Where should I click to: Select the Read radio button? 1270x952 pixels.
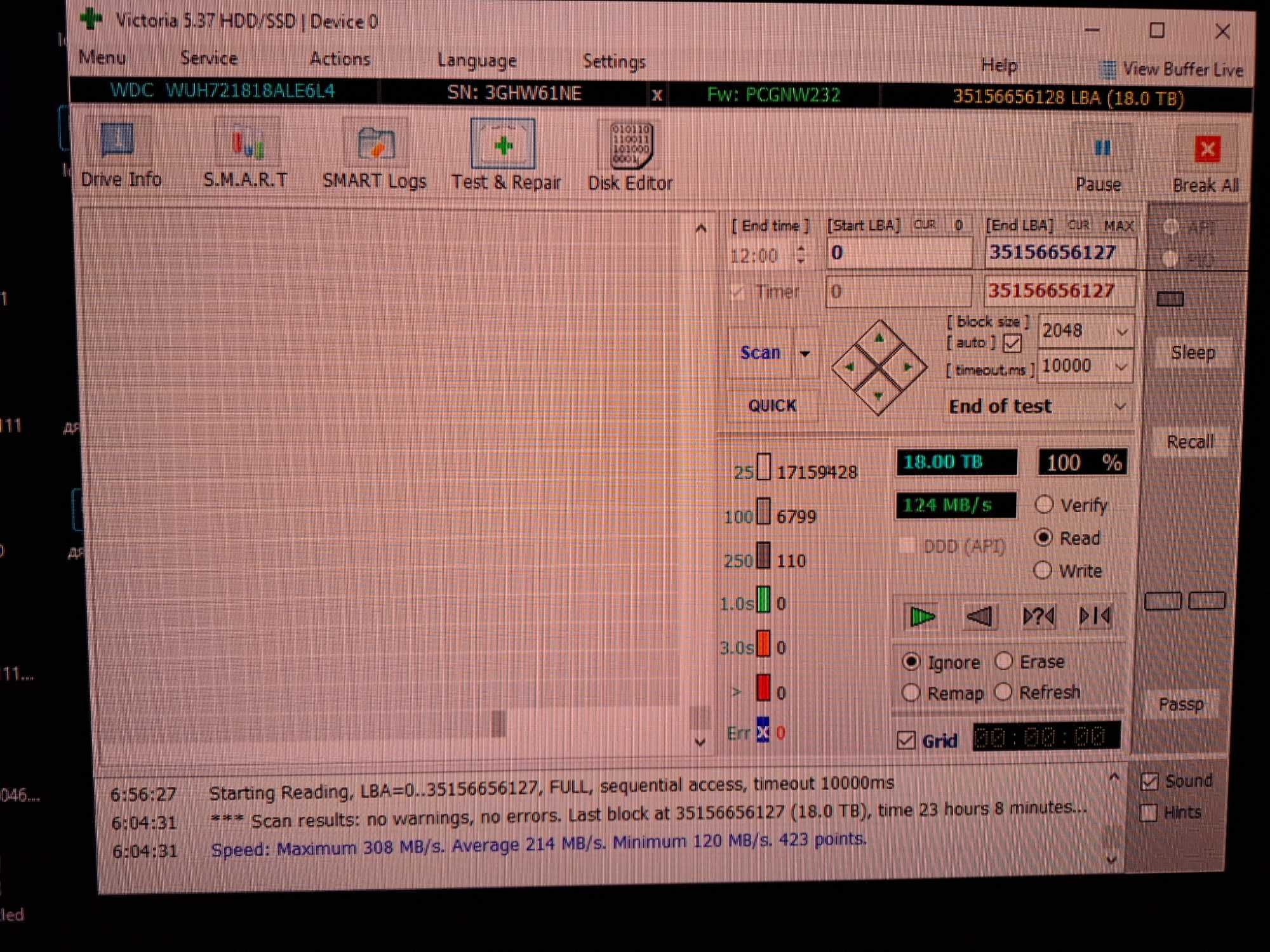point(1043,538)
